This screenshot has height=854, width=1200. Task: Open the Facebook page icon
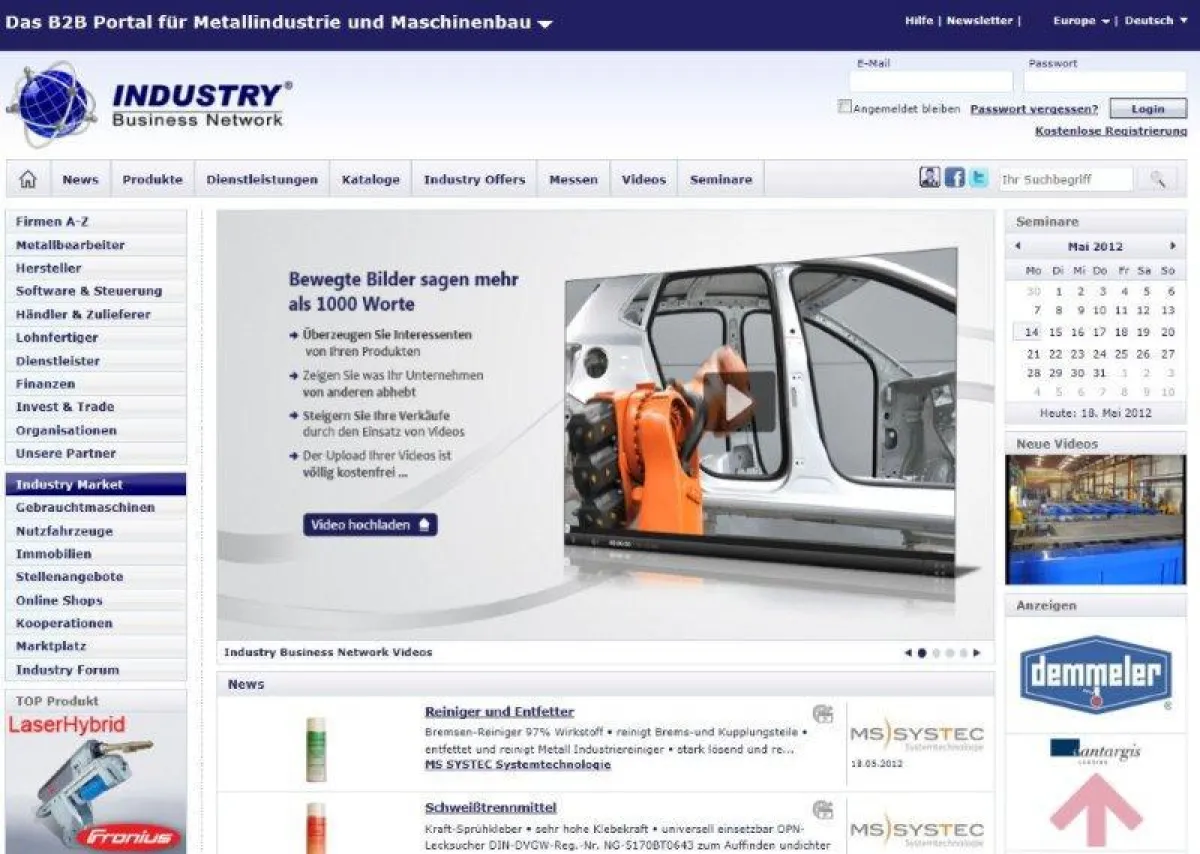tap(953, 177)
